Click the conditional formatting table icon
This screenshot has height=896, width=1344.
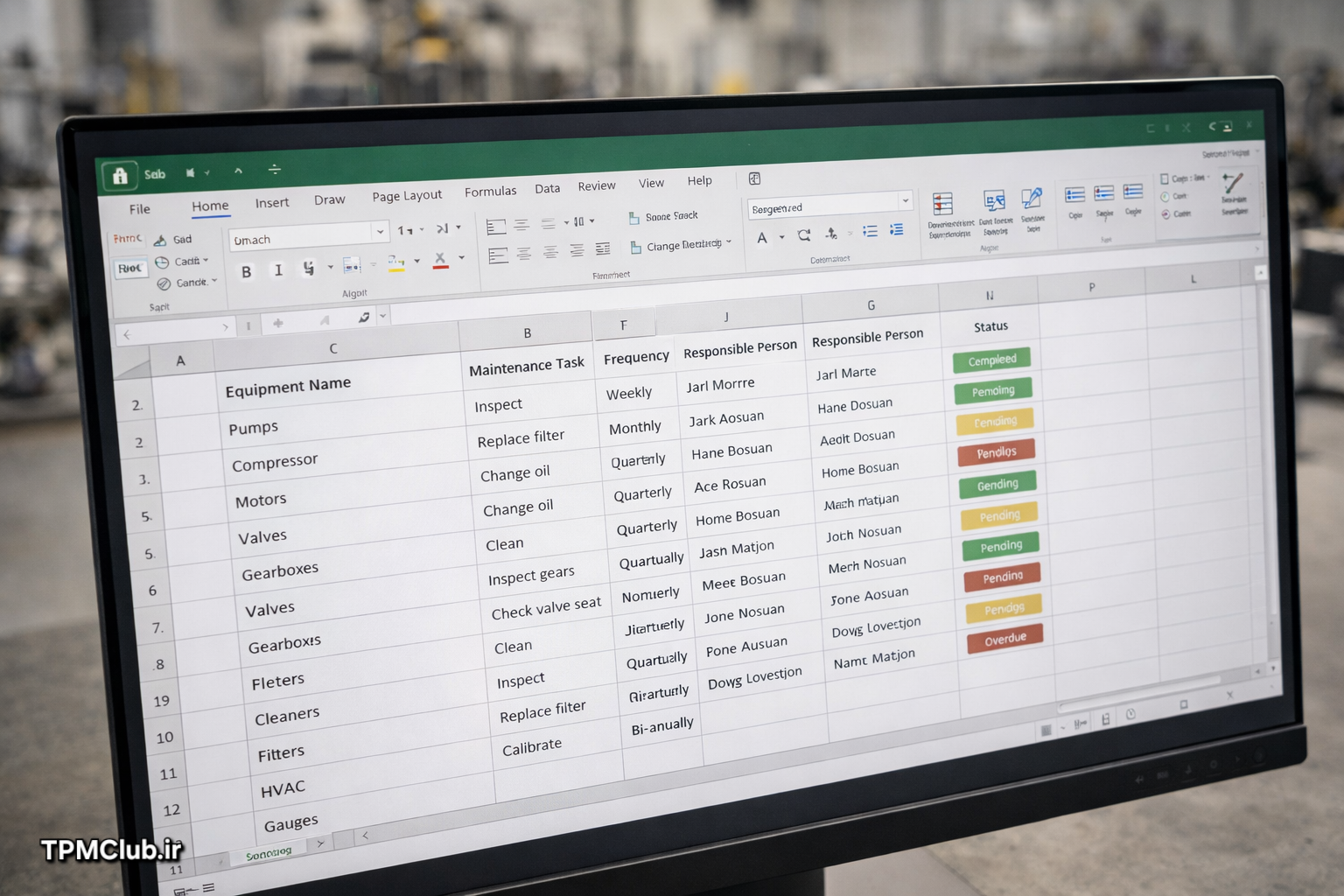[x=942, y=205]
